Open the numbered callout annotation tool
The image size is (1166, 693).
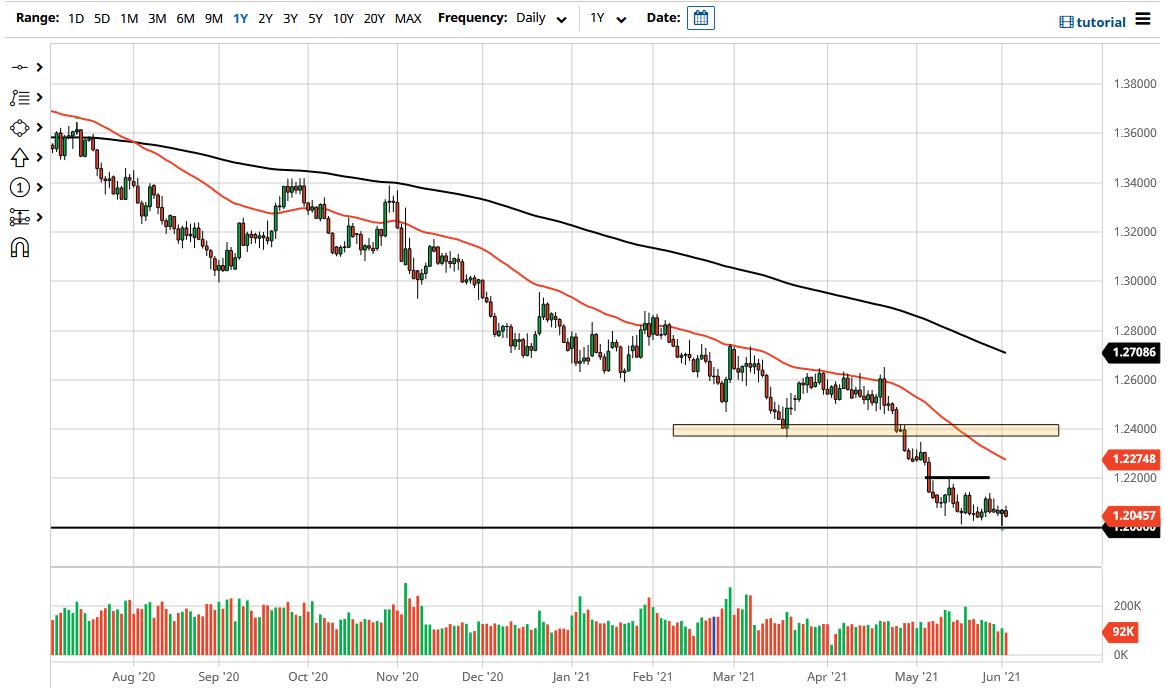[20, 187]
